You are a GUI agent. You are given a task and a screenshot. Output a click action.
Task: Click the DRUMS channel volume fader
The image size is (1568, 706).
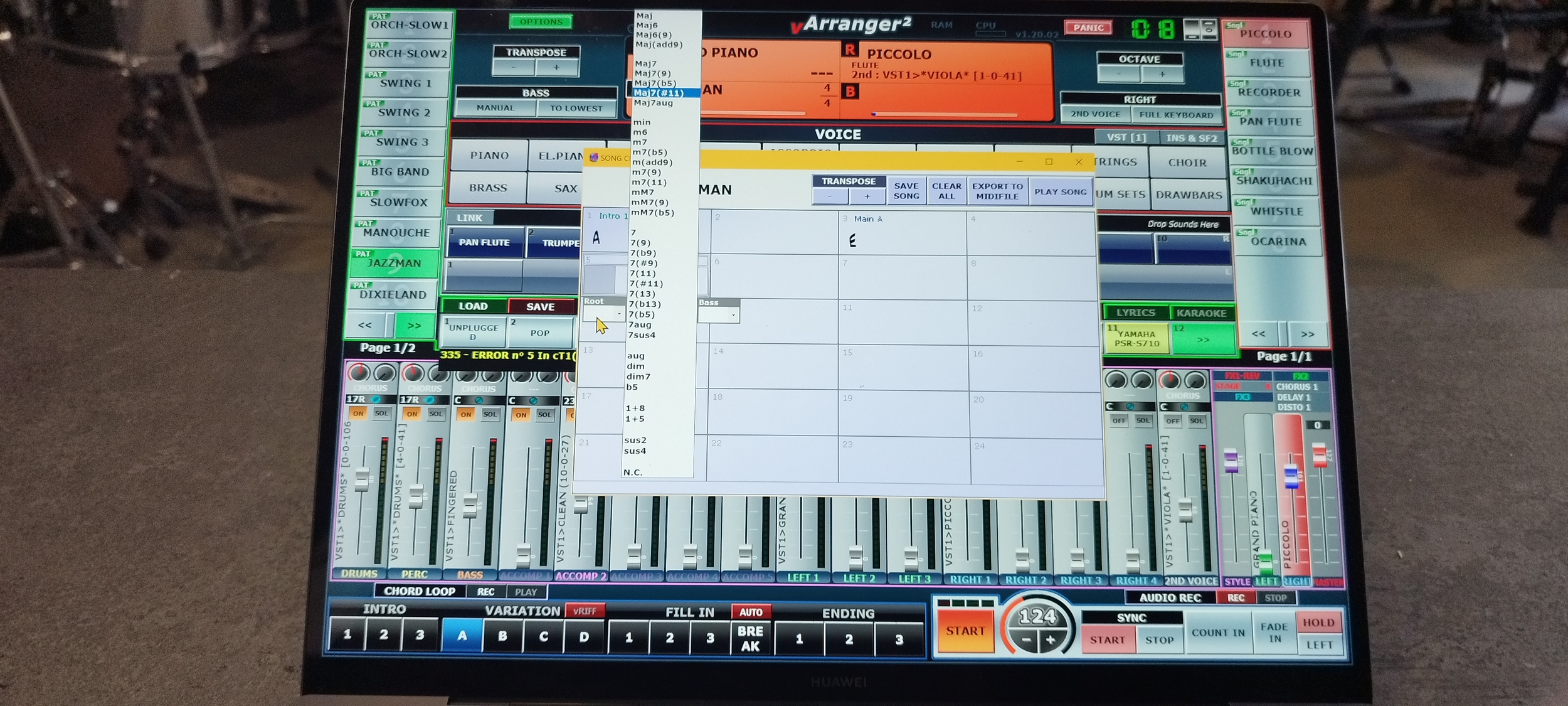click(362, 479)
